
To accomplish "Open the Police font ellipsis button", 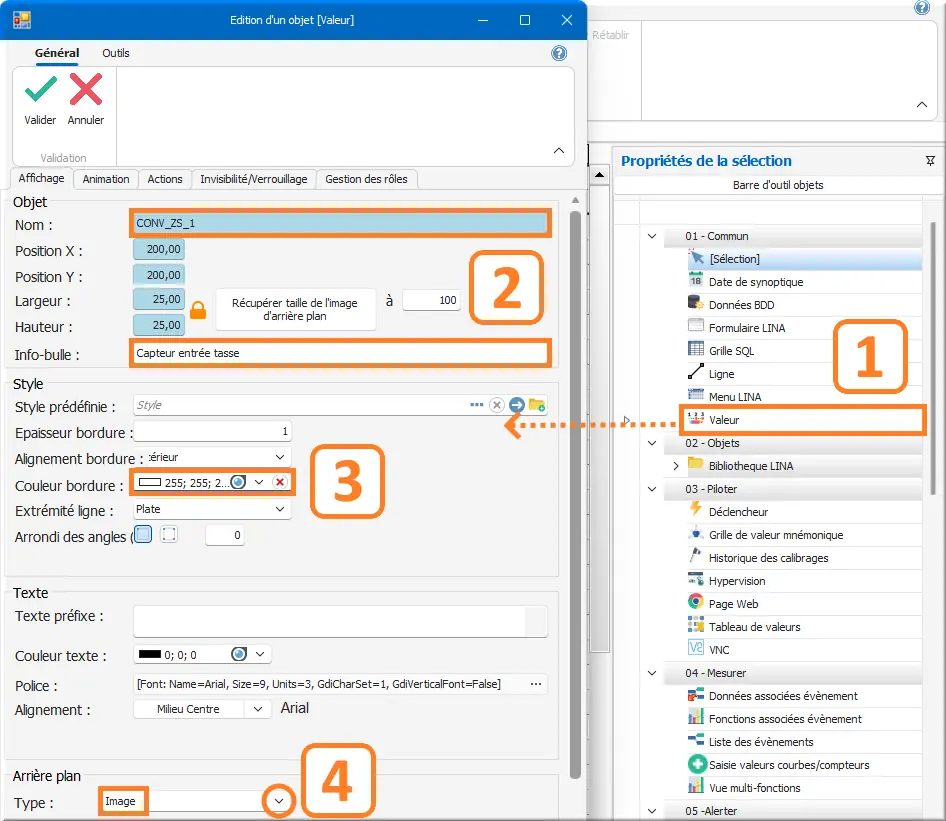I will (536, 684).
